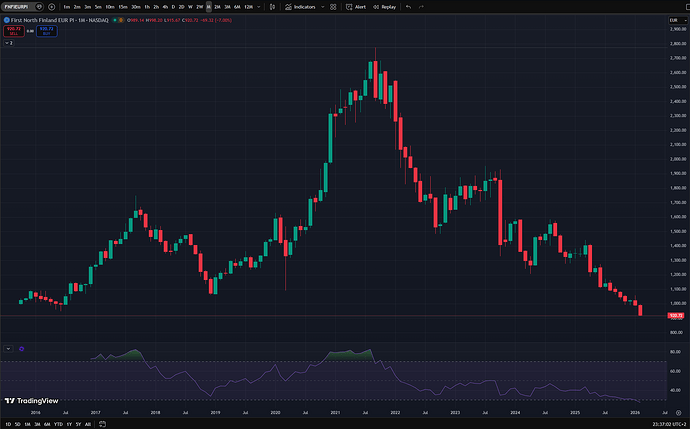The image size is (690, 429).
Task: Click the TradingView logo
Action: click(x=31, y=400)
